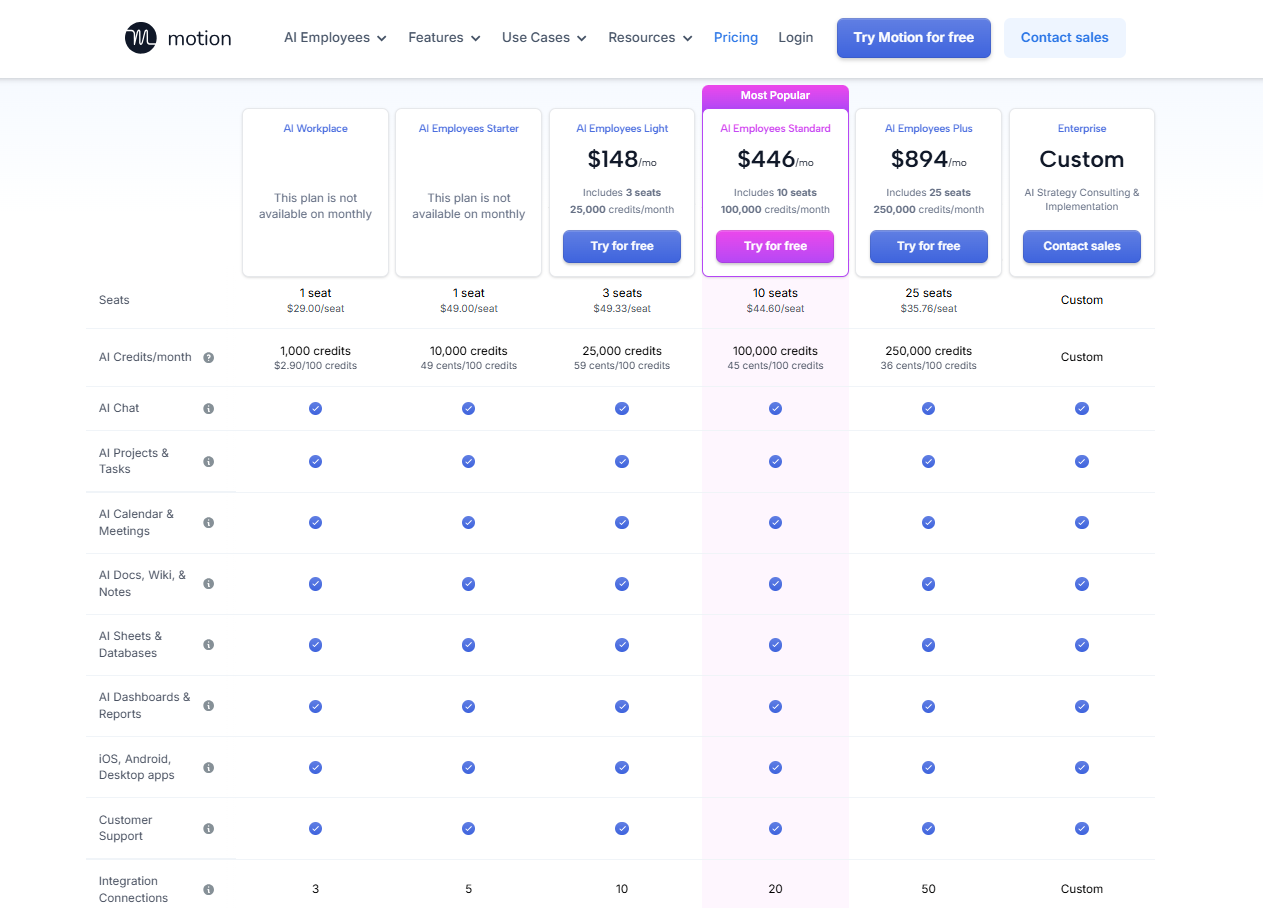This screenshot has width=1263, height=908.
Task: Click the info icon next to AI Credits/month
Action: pyautogui.click(x=209, y=357)
